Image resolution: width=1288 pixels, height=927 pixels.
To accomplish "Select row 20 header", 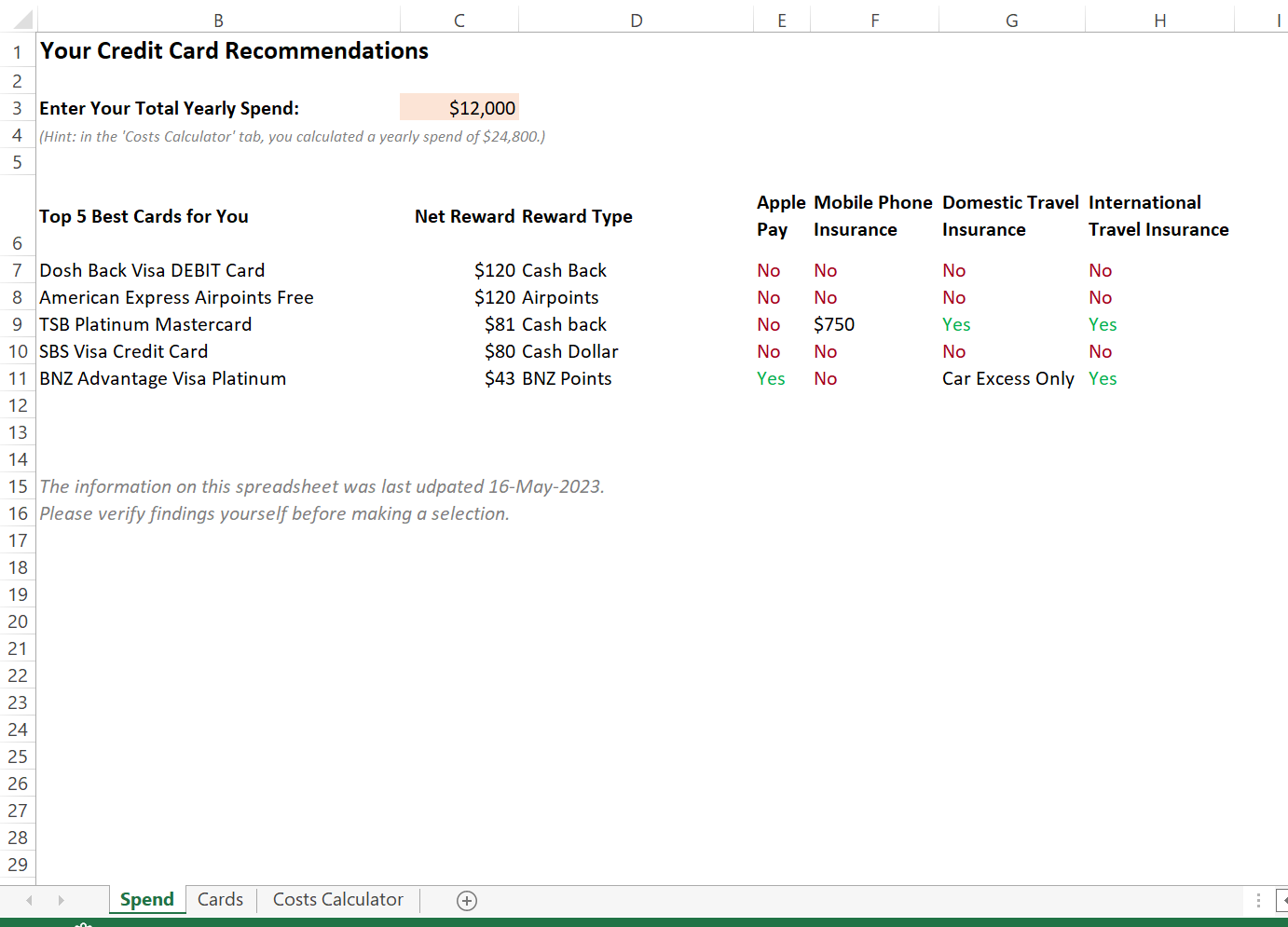I will [18, 621].
